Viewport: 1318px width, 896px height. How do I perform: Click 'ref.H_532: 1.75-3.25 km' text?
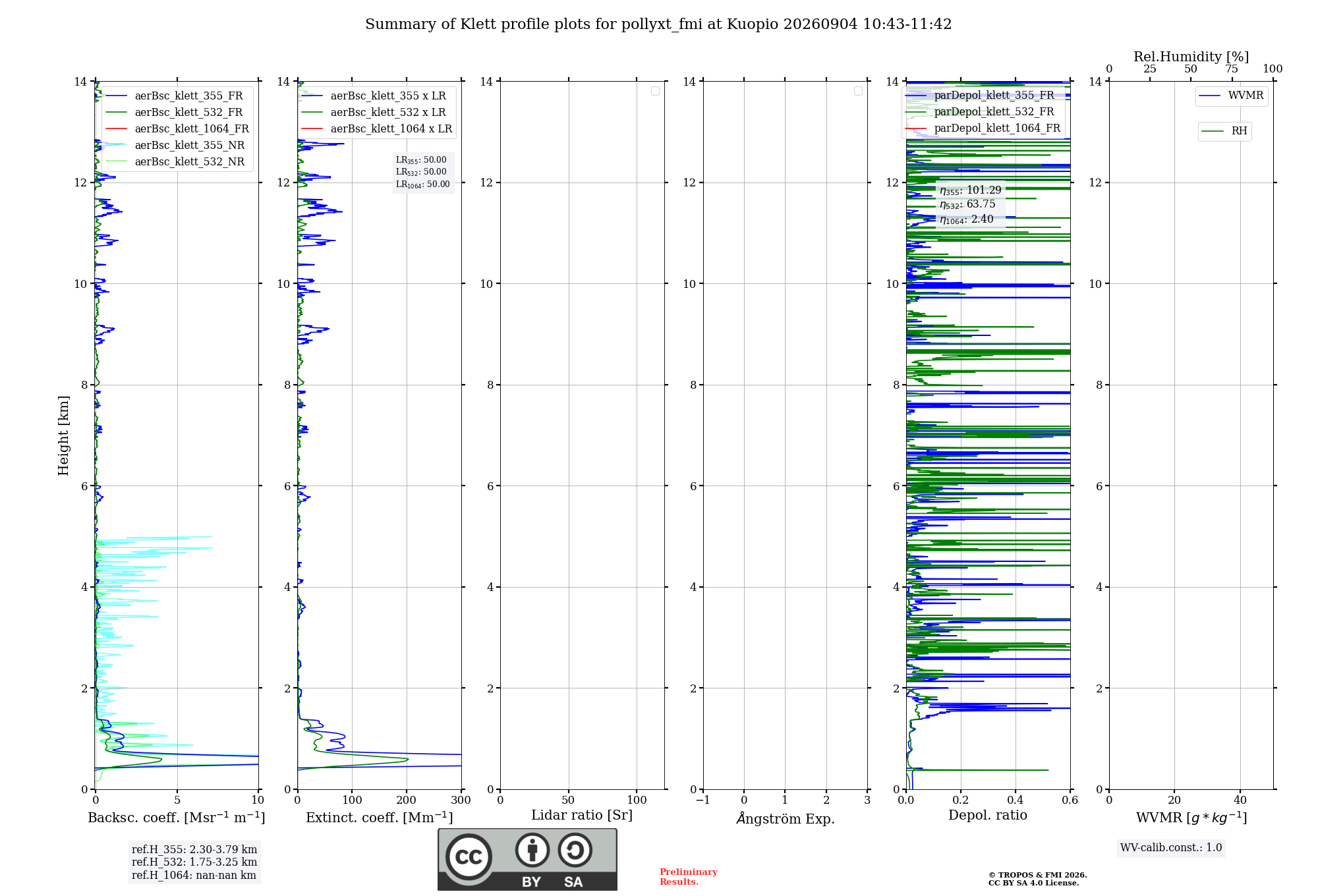click(194, 862)
